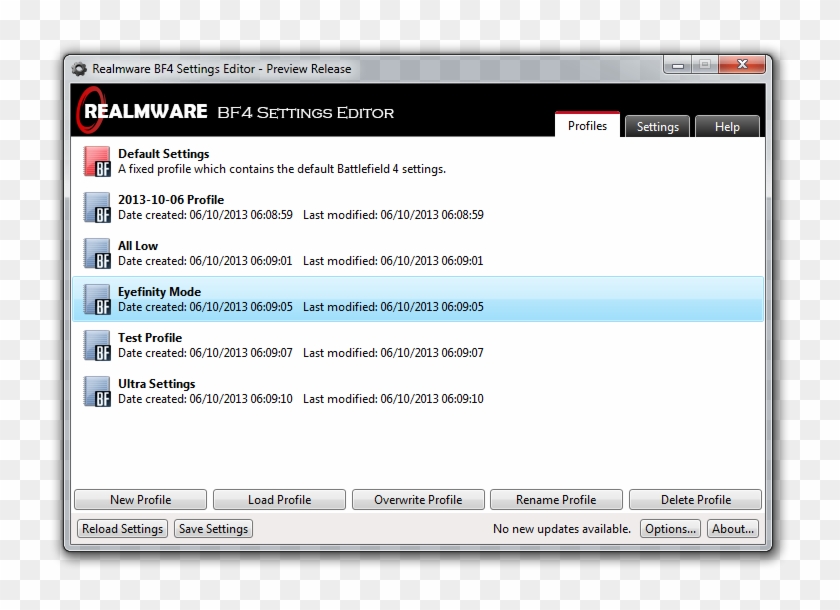The width and height of the screenshot is (840, 610).
Task: Open the Help tab
Action: 727,126
